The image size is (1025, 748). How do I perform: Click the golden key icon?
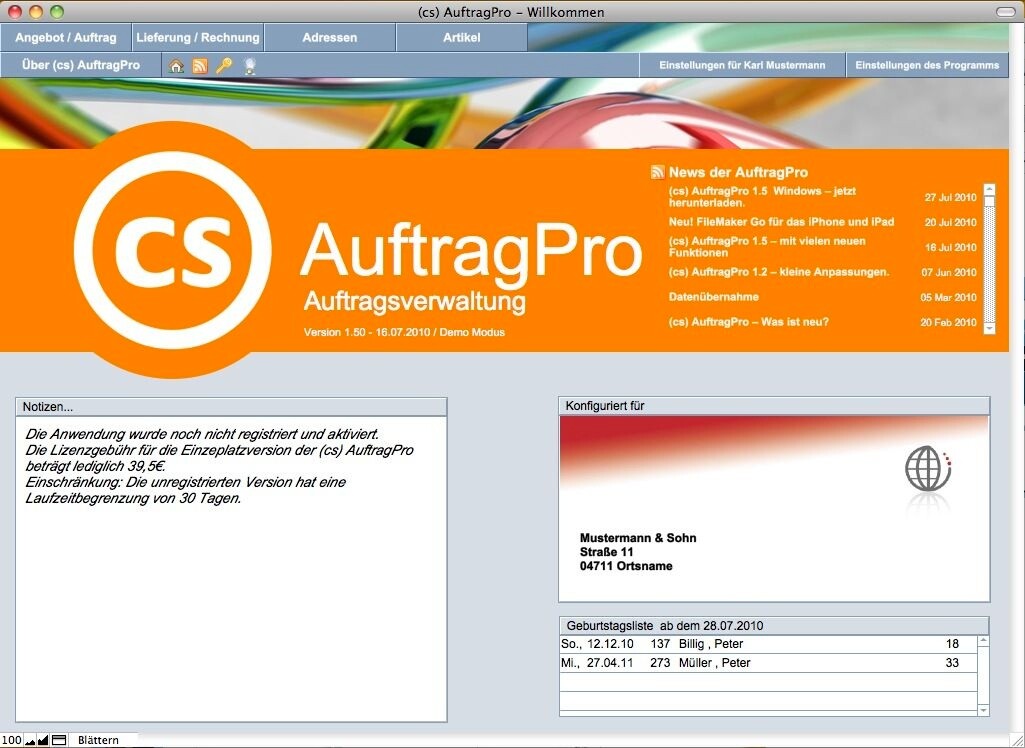pyautogui.click(x=224, y=65)
